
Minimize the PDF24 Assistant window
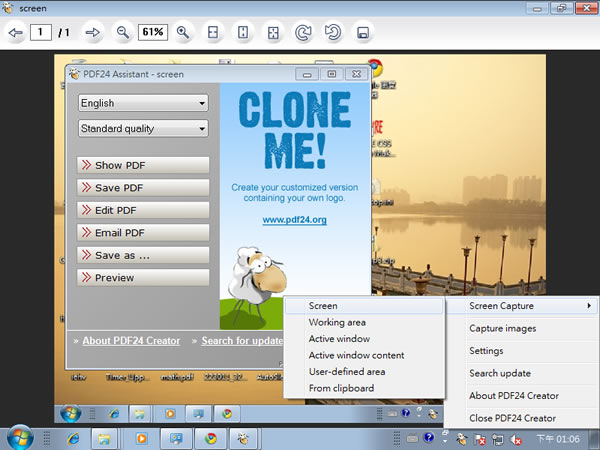tap(307, 74)
